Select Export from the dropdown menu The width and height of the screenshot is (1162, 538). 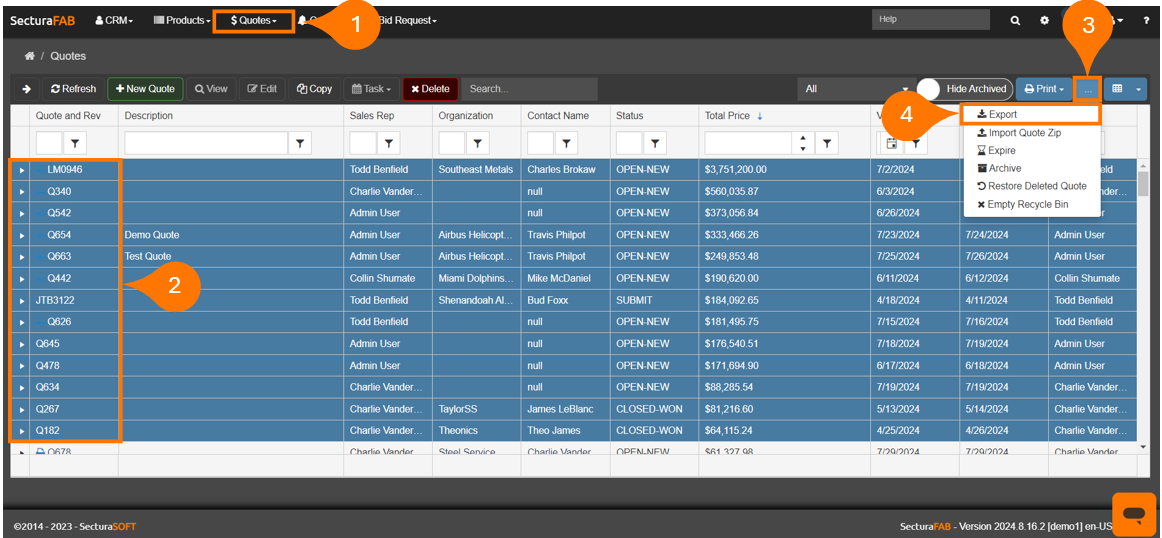coord(1002,115)
